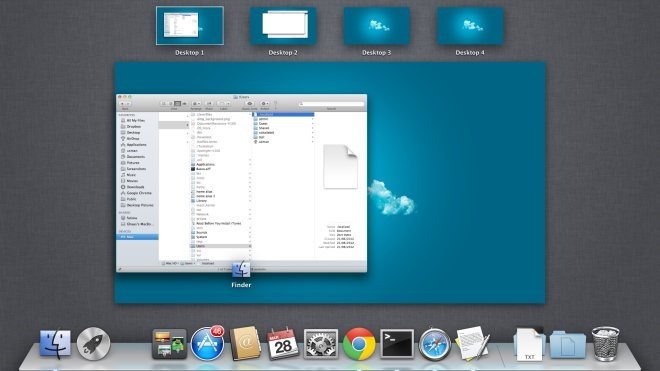Open Terminal from the Dock
Image resolution: width=660 pixels, height=371 pixels.
(x=397, y=344)
